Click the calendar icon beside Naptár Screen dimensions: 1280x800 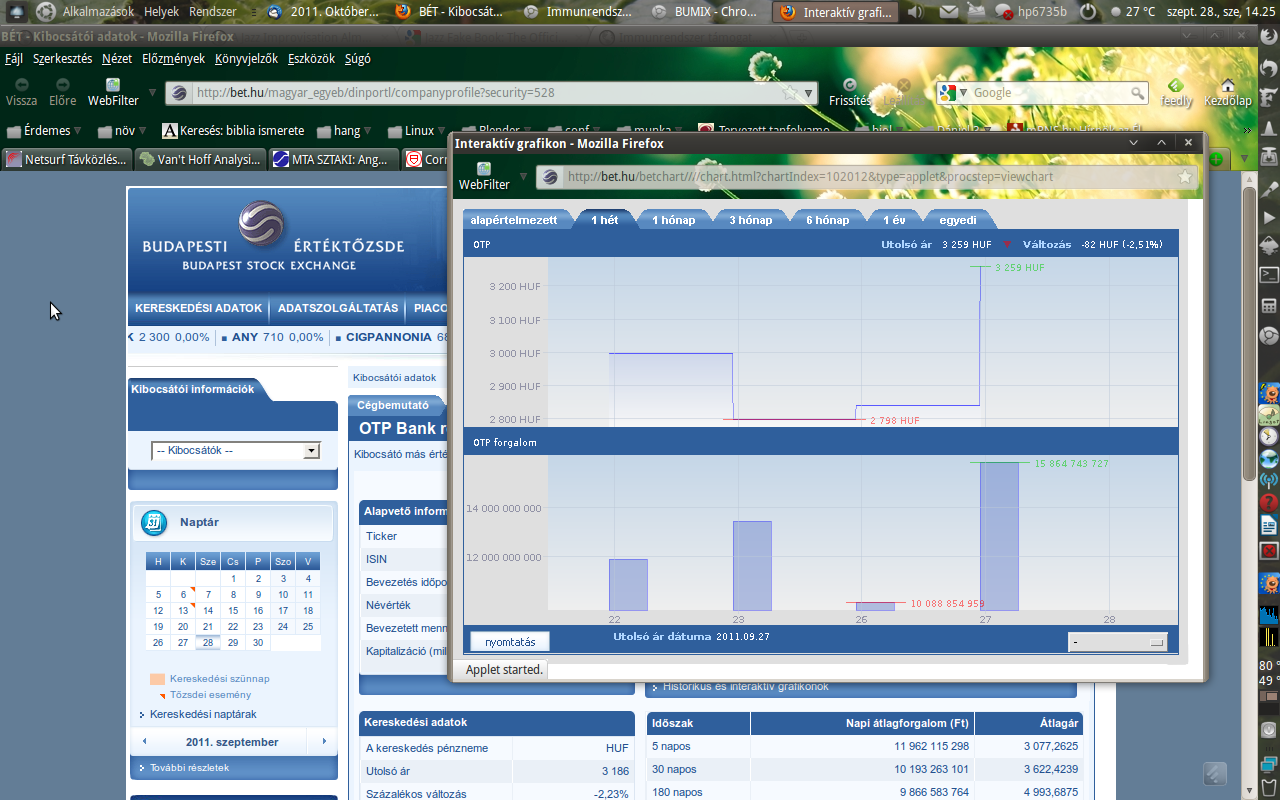(x=154, y=522)
